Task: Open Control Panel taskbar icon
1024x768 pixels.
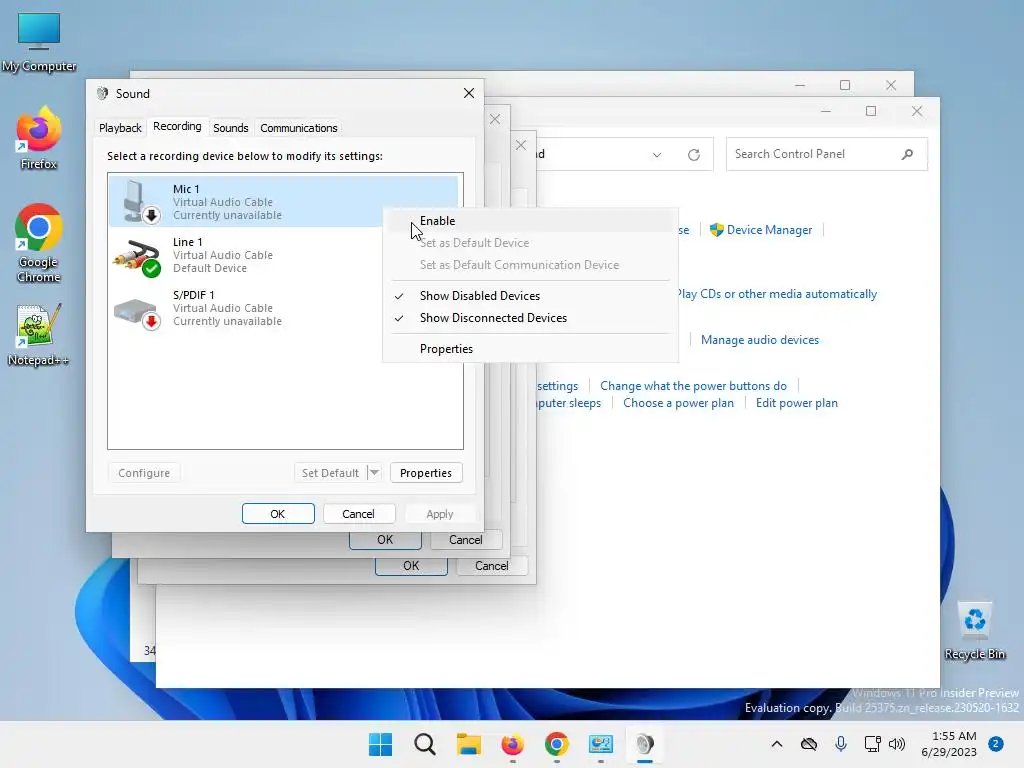Action: coord(600,744)
